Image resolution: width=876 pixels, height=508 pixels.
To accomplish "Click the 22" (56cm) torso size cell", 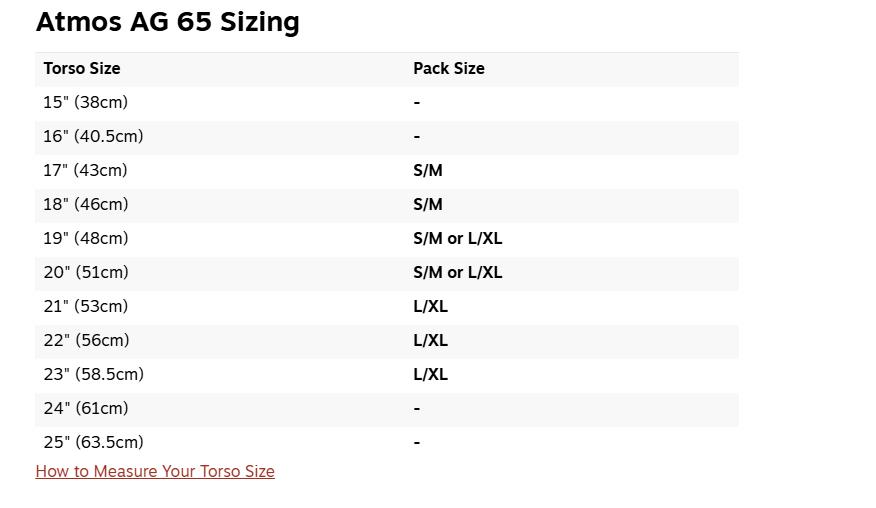I will click(86, 340).
